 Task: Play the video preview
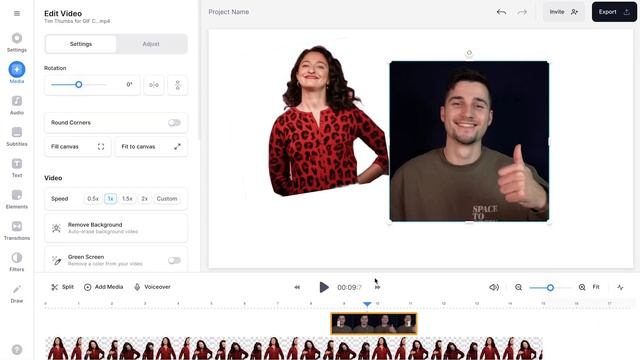click(324, 287)
